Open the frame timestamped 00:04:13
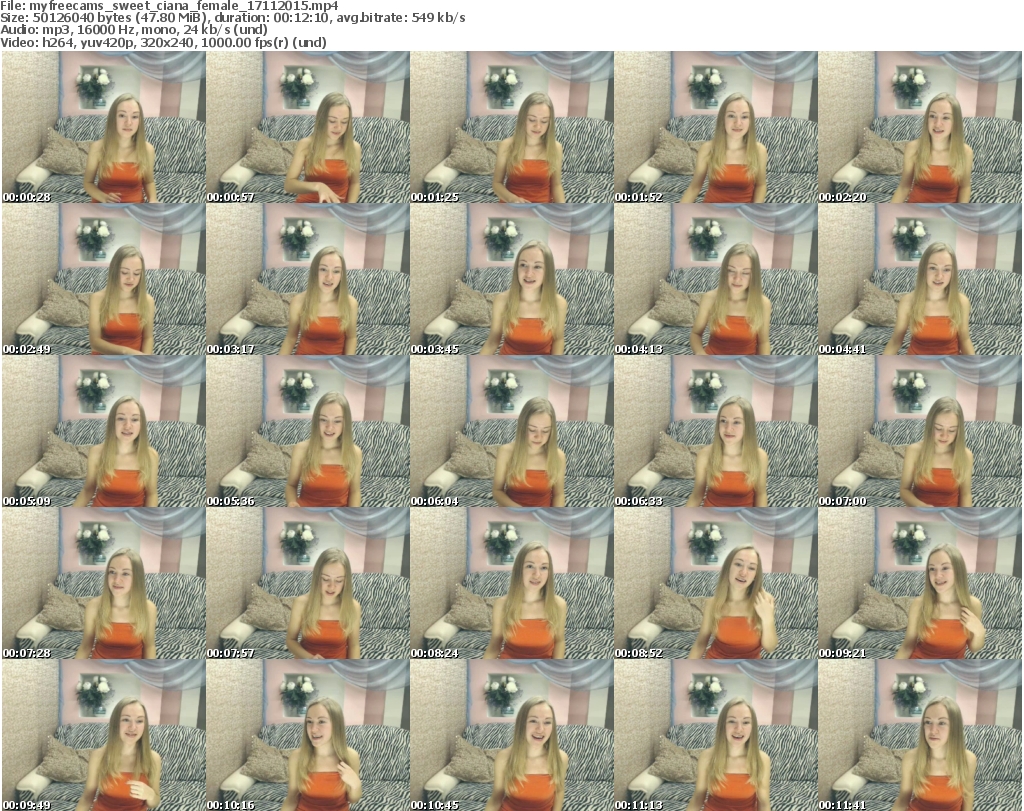 coord(716,279)
